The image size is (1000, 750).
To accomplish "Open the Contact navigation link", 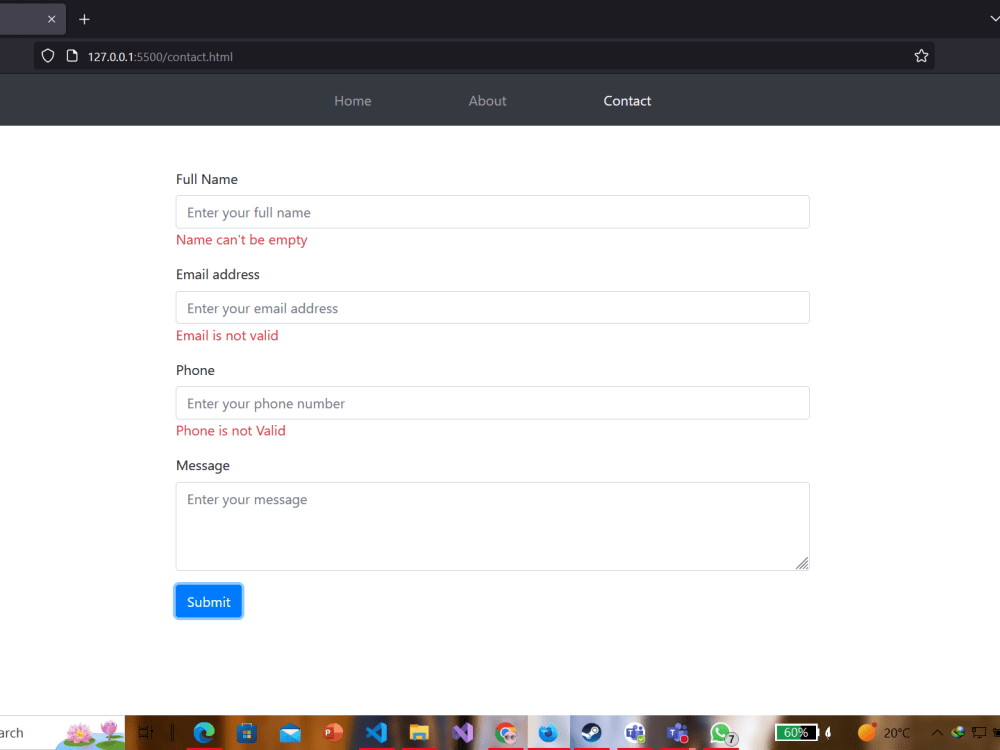I will pos(627,101).
